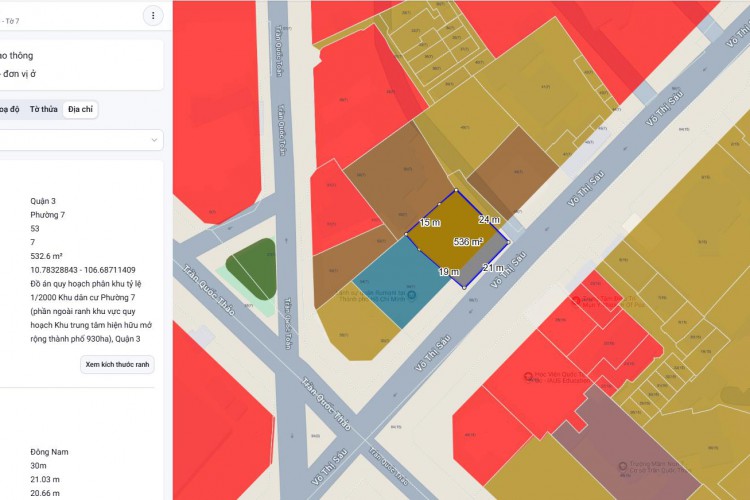Select the Địa chỉ tab
The width and height of the screenshot is (750, 500).
click(80, 109)
